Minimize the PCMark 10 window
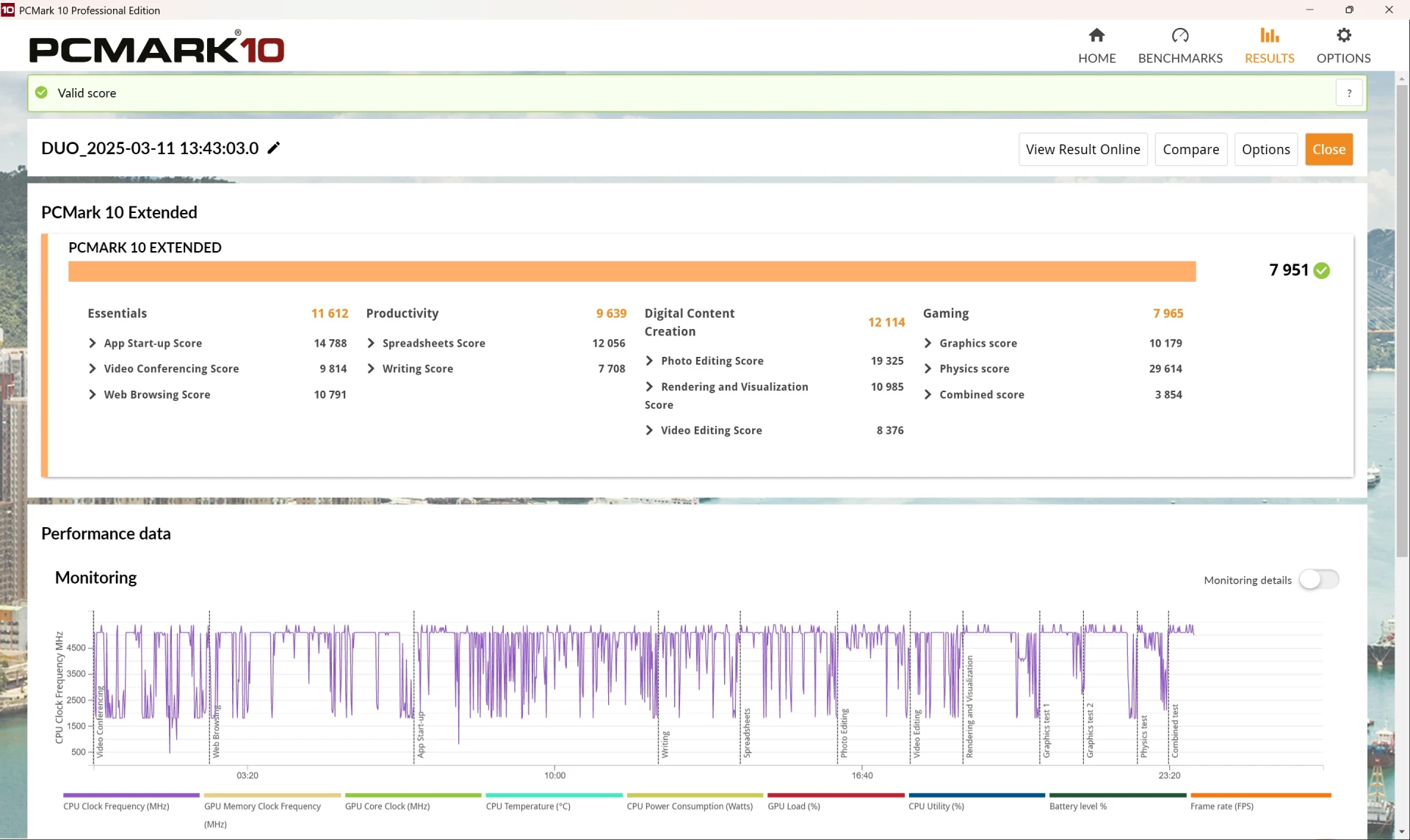Screen dimensions: 1410x840 (1309, 10)
